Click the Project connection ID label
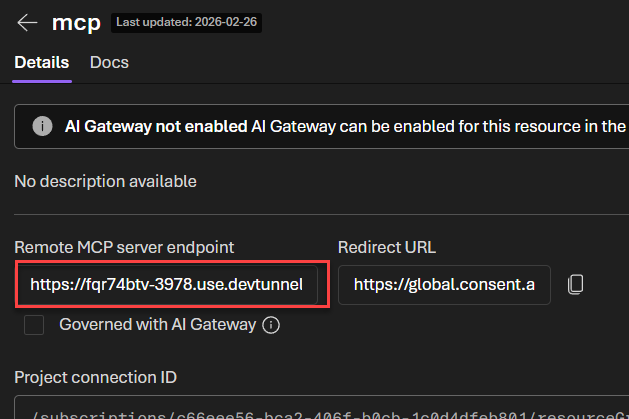Image resolution: width=629 pixels, height=419 pixels. coord(95,377)
